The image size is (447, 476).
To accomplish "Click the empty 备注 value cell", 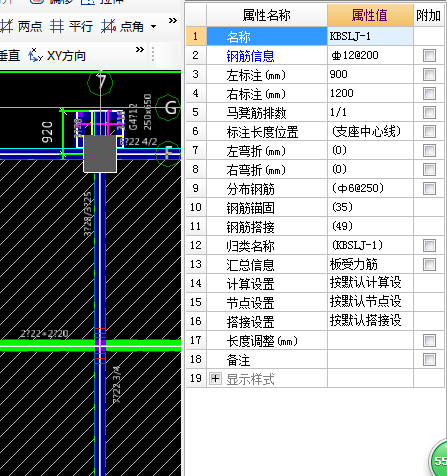I will [370, 359].
